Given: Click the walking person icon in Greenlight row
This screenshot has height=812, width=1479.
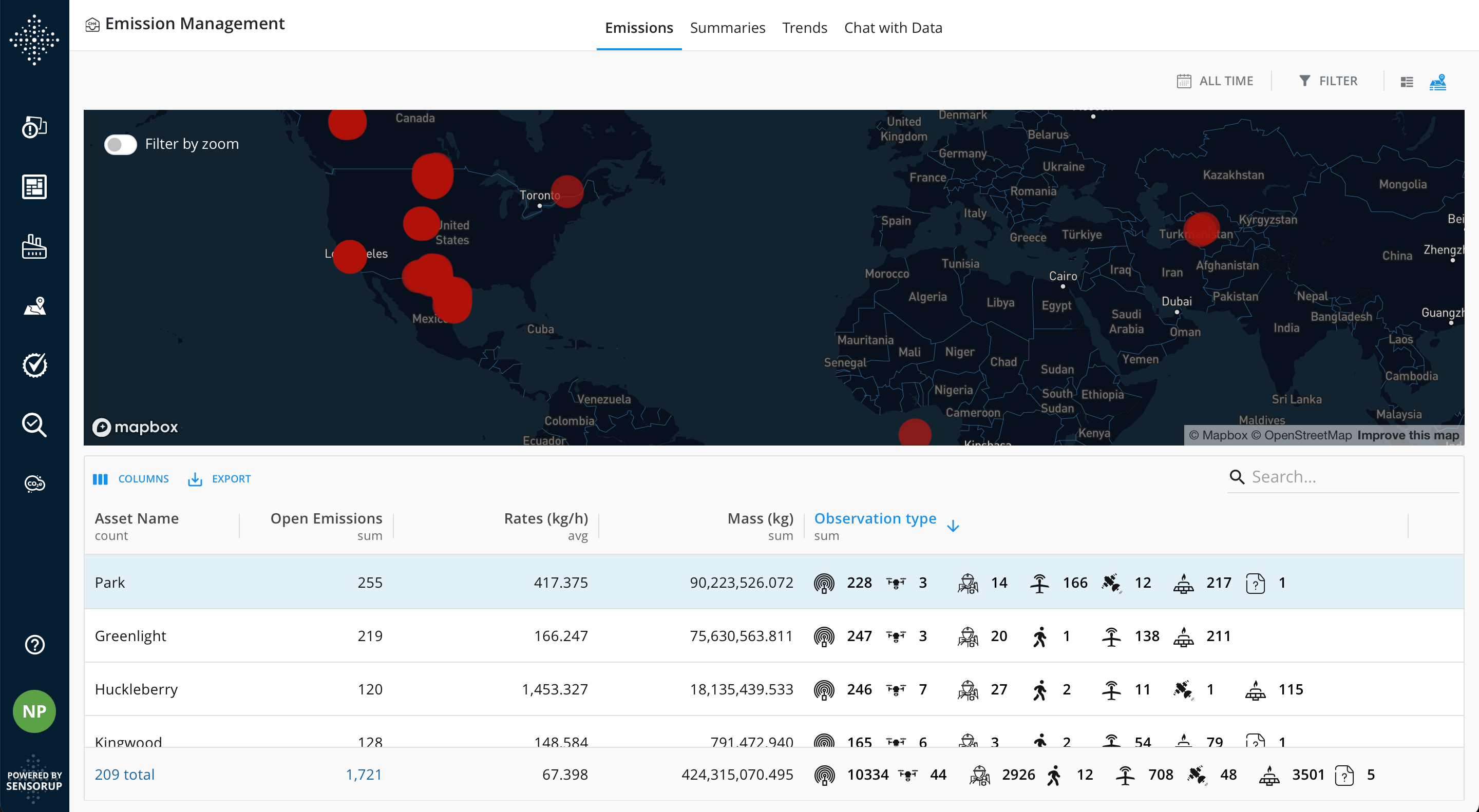Looking at the screenshot, I should (1040, 636).
